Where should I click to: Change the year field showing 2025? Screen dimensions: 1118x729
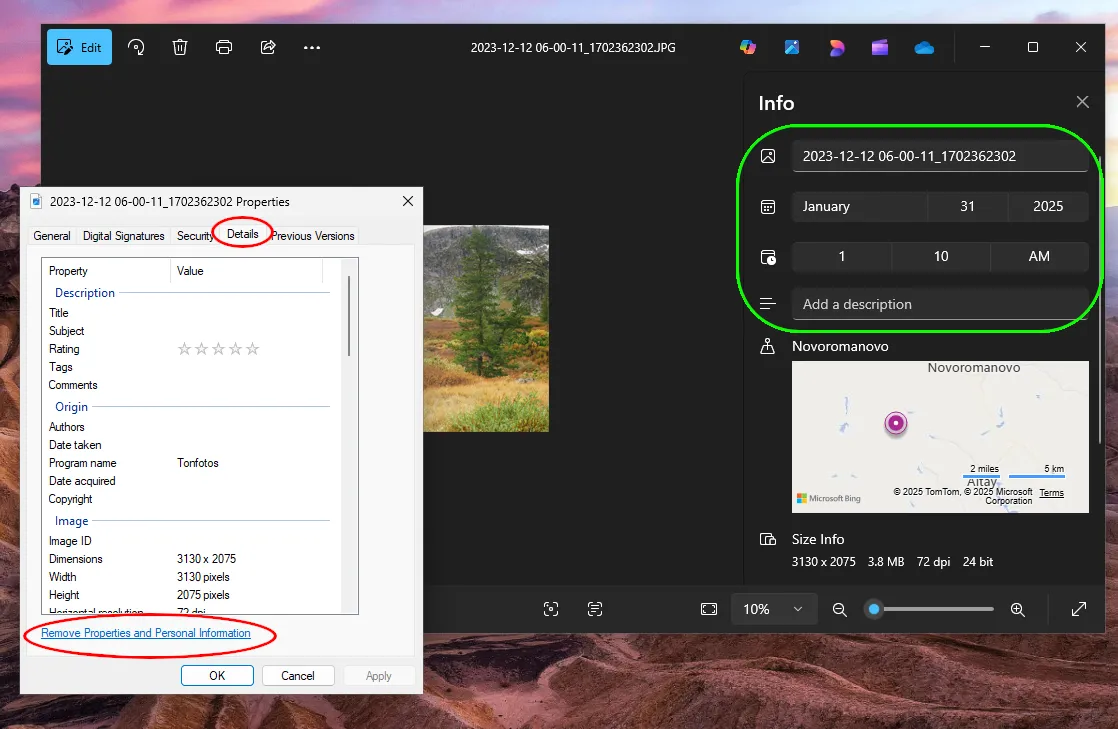coord(1048,206)
